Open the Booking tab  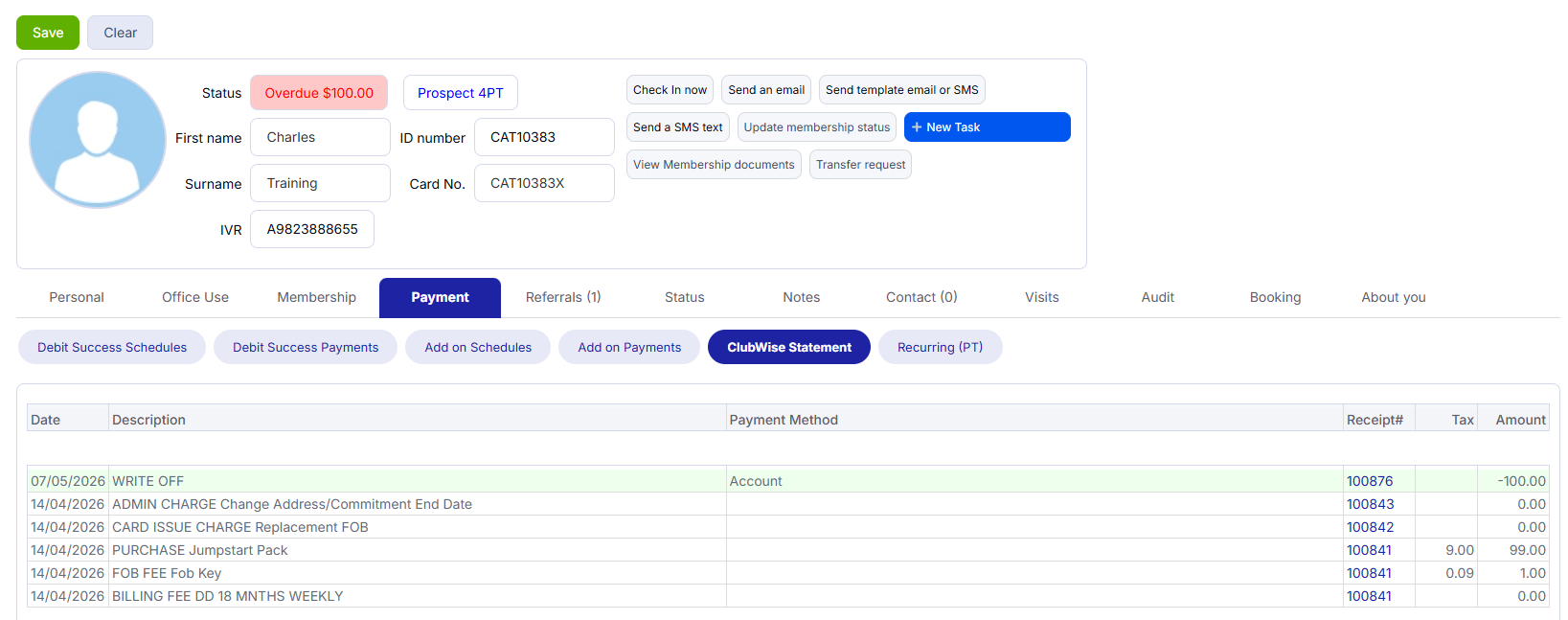[x=1276, y=297]
